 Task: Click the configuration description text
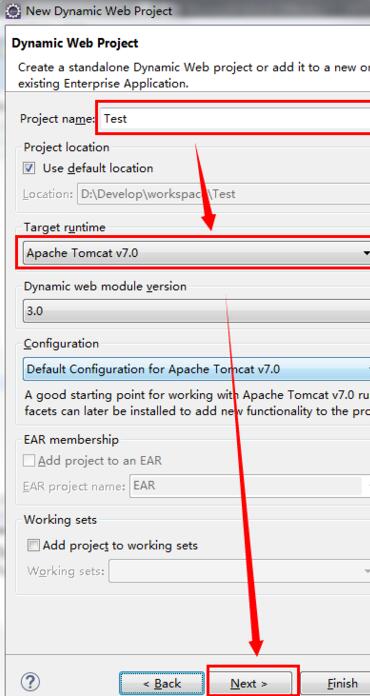click(x=197, y=403)
